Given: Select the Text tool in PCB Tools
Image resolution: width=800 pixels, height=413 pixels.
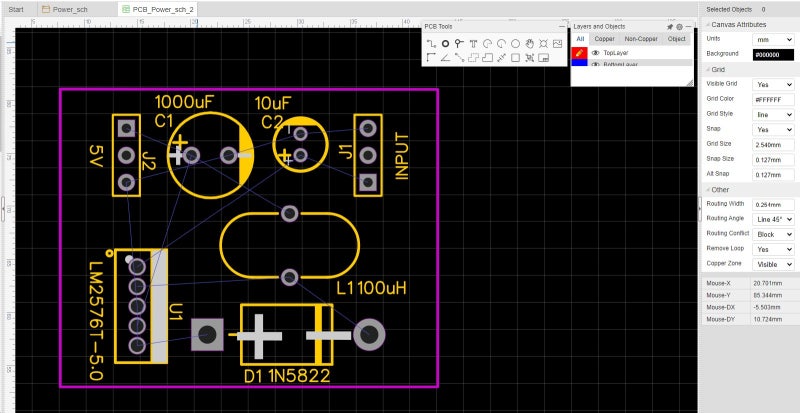Looking at the screenshot, I should point(473,44).
